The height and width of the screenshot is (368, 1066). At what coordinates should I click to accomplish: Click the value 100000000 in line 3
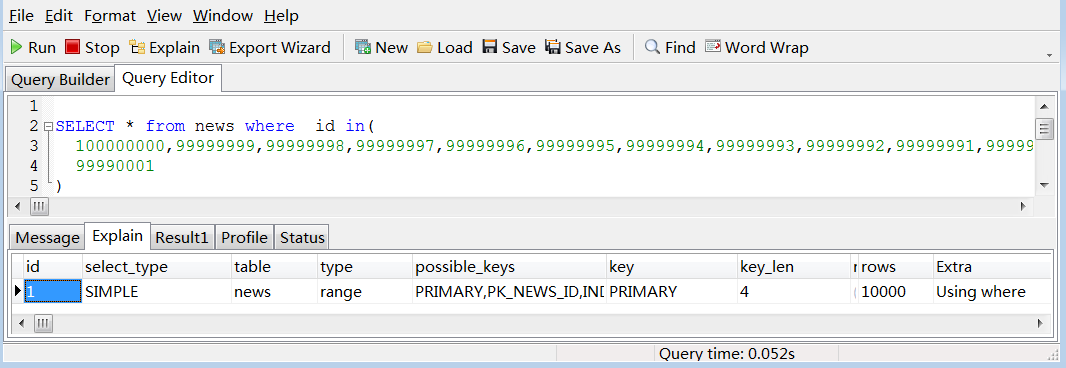[120, 146]
